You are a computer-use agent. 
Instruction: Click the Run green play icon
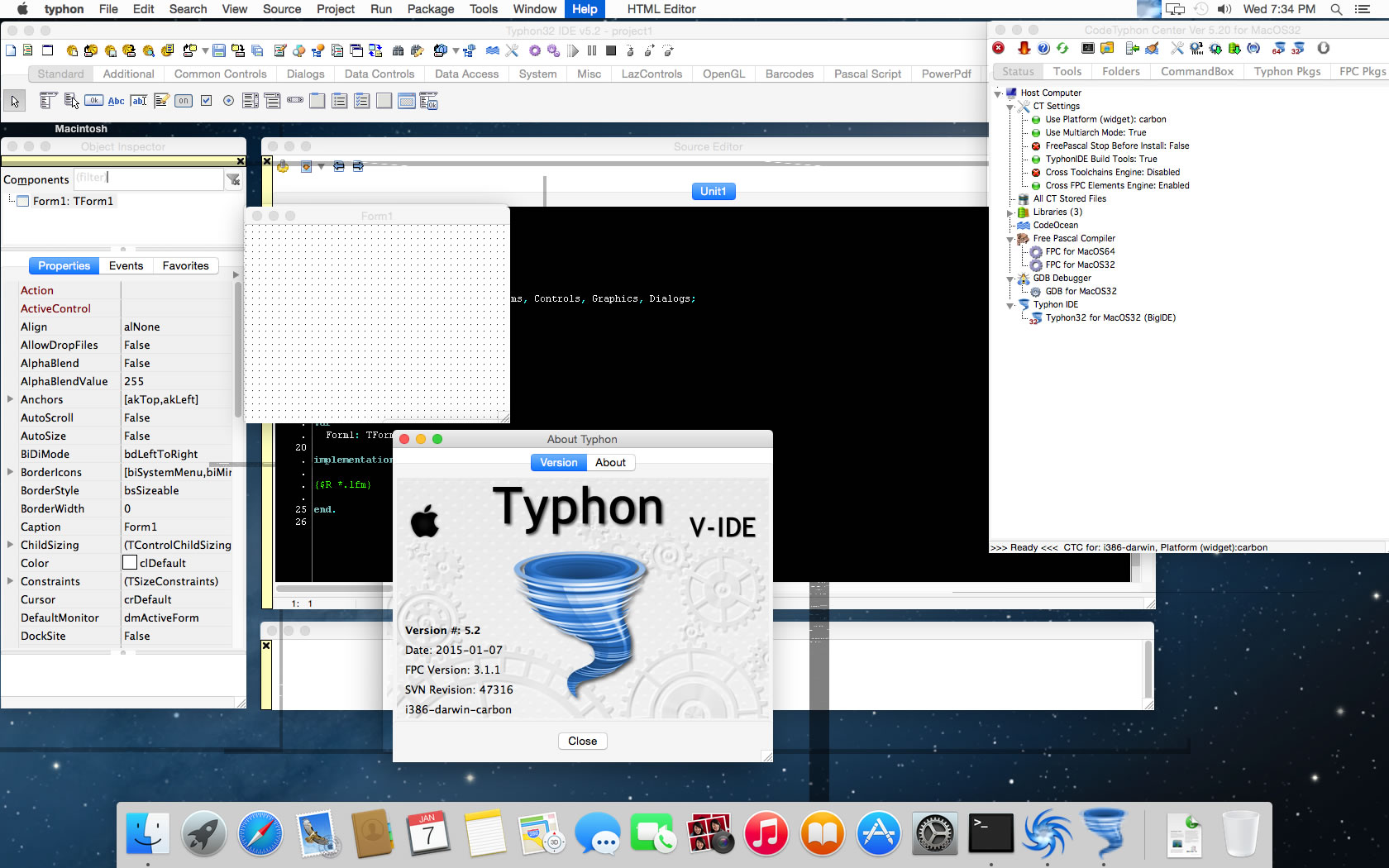pyautogui.click(x=574, y=50)
